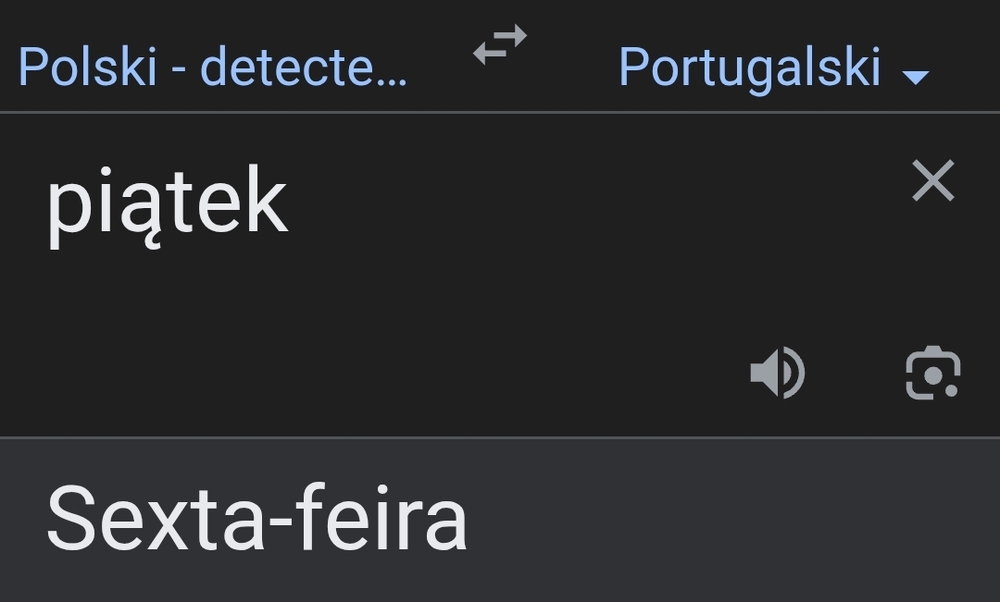Click the two-arrow language swap icon
This screenshot has height=602, width=1000.
[500, 46]
